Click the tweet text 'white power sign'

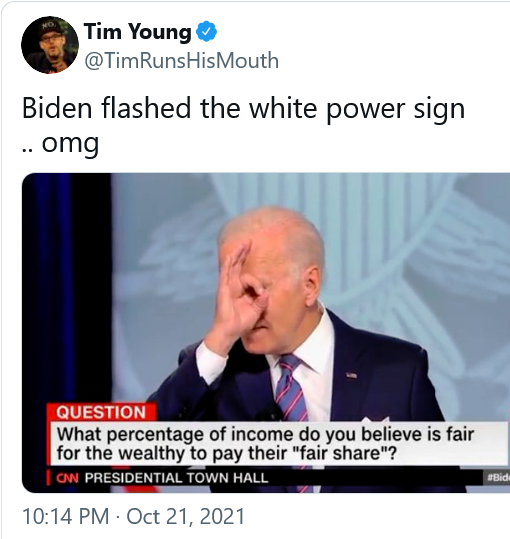tap(357, 108)
